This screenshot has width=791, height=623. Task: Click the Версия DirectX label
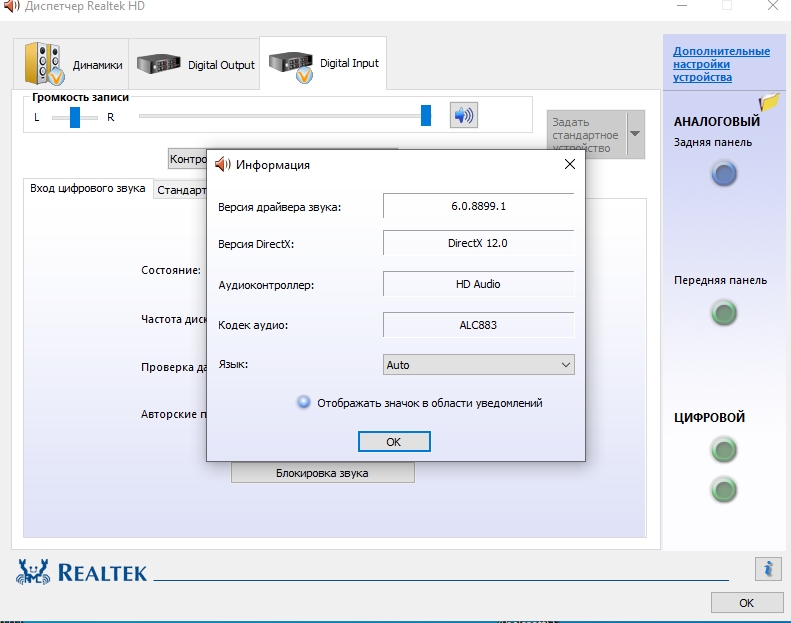256,244
